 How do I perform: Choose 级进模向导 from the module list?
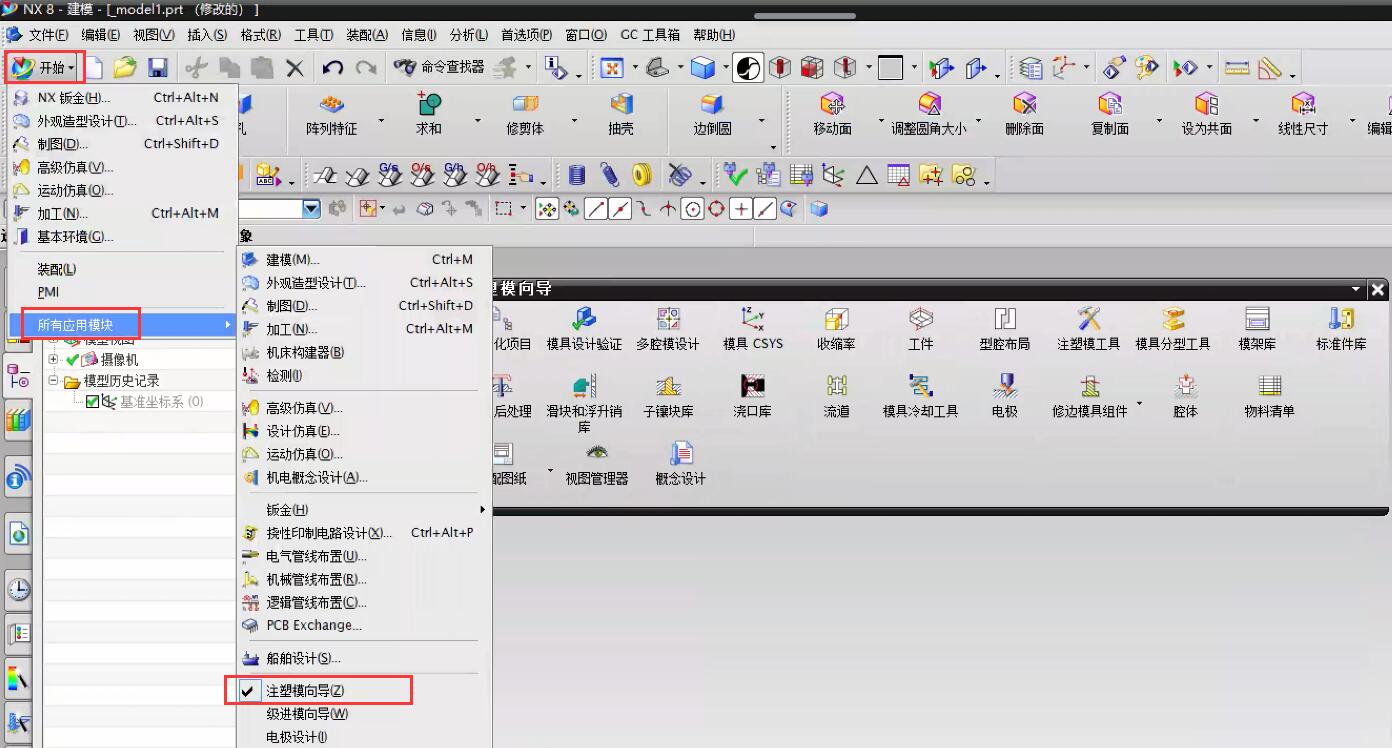[x=307, y=714]
